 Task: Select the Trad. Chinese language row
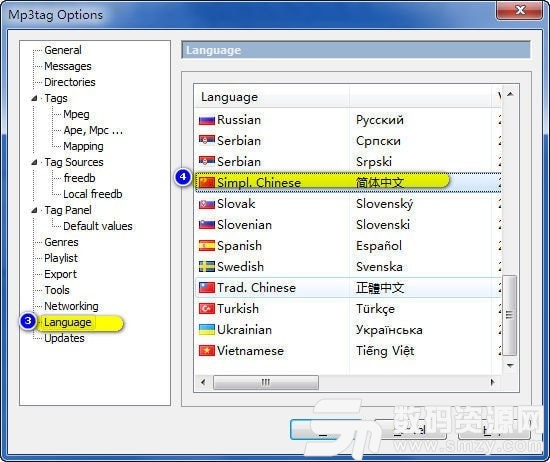[x=348, y=288]
